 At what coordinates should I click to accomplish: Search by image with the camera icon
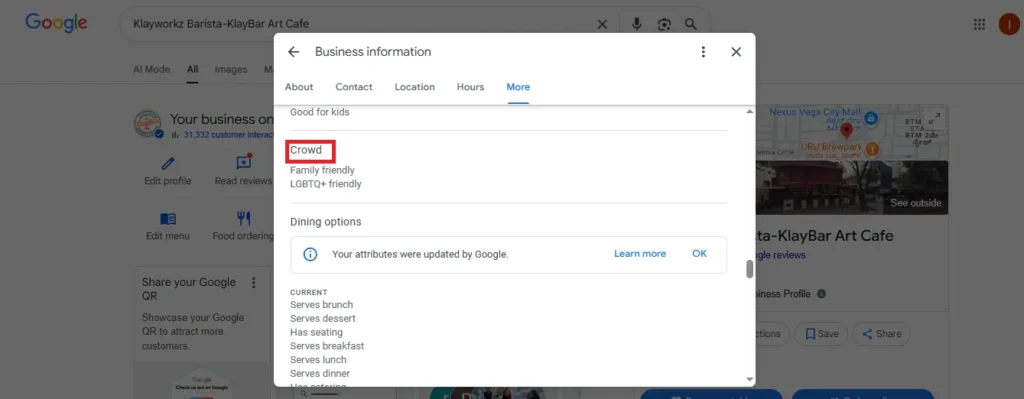point(664,24)
